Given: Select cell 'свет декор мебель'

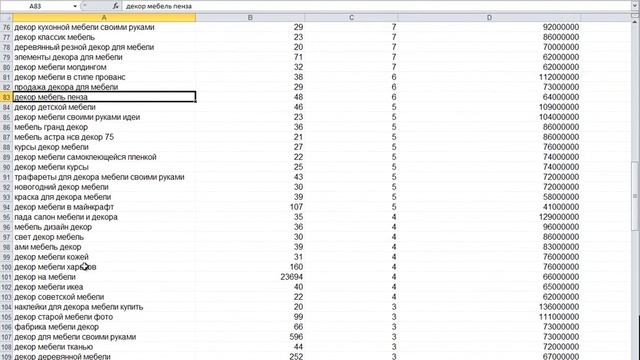Looking at the screenshot, I should 104,237.
